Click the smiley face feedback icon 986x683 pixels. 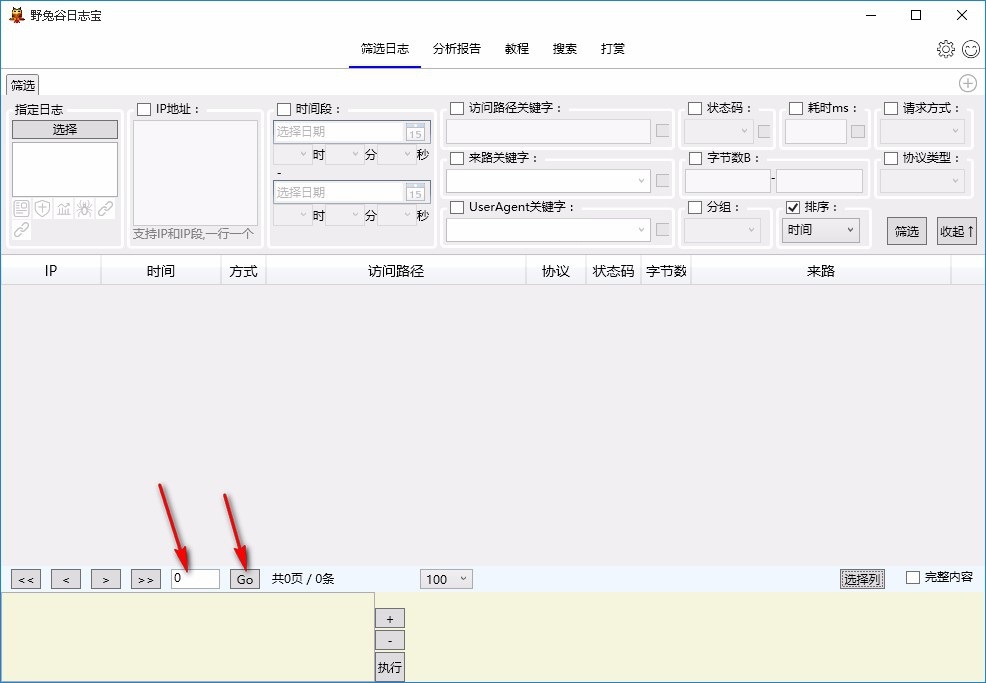(971, 49)
